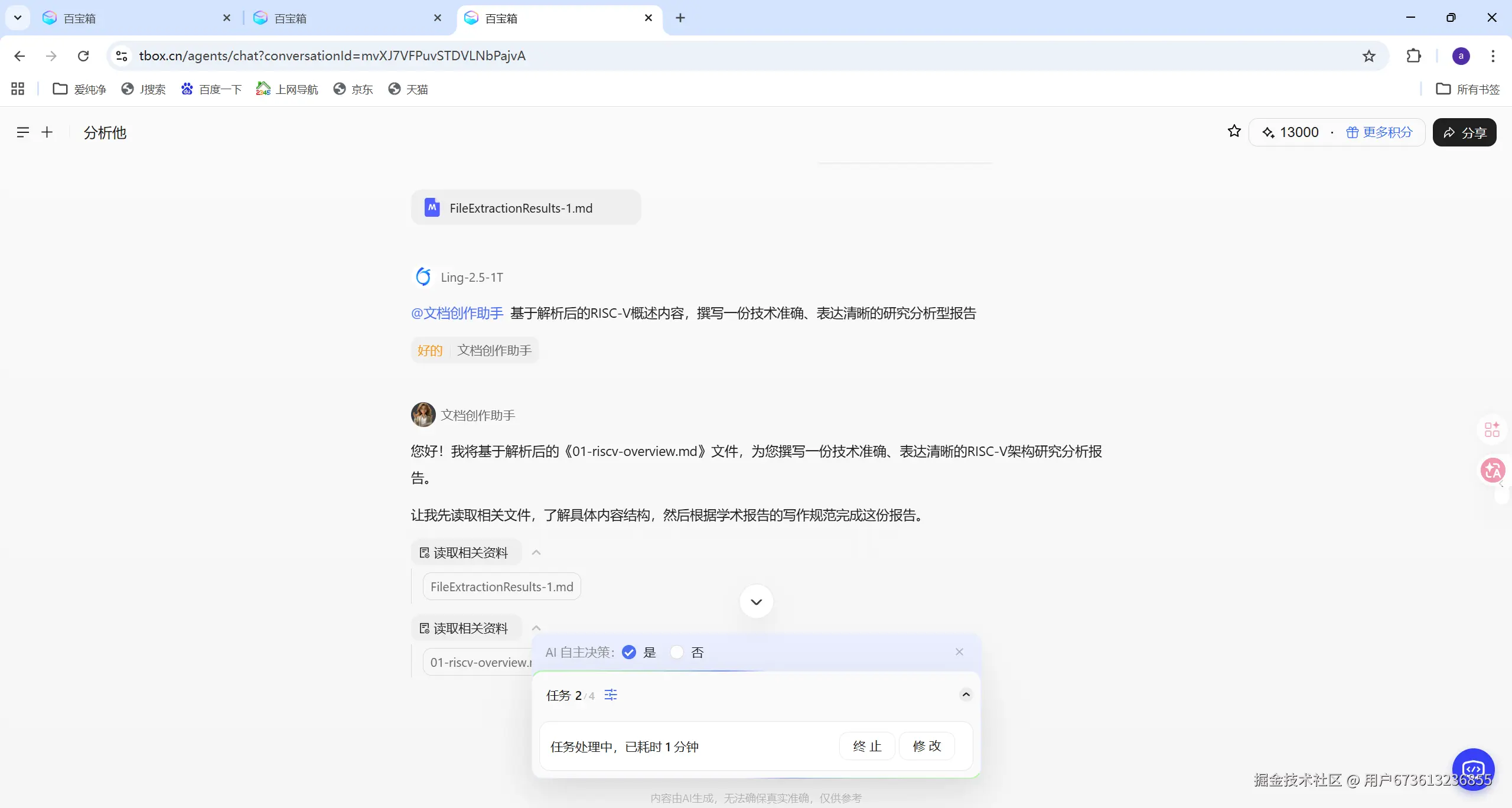This screenshot has height=808, width=1512.
Task: Open the sidebar menu icon
Action: [22, 132]
